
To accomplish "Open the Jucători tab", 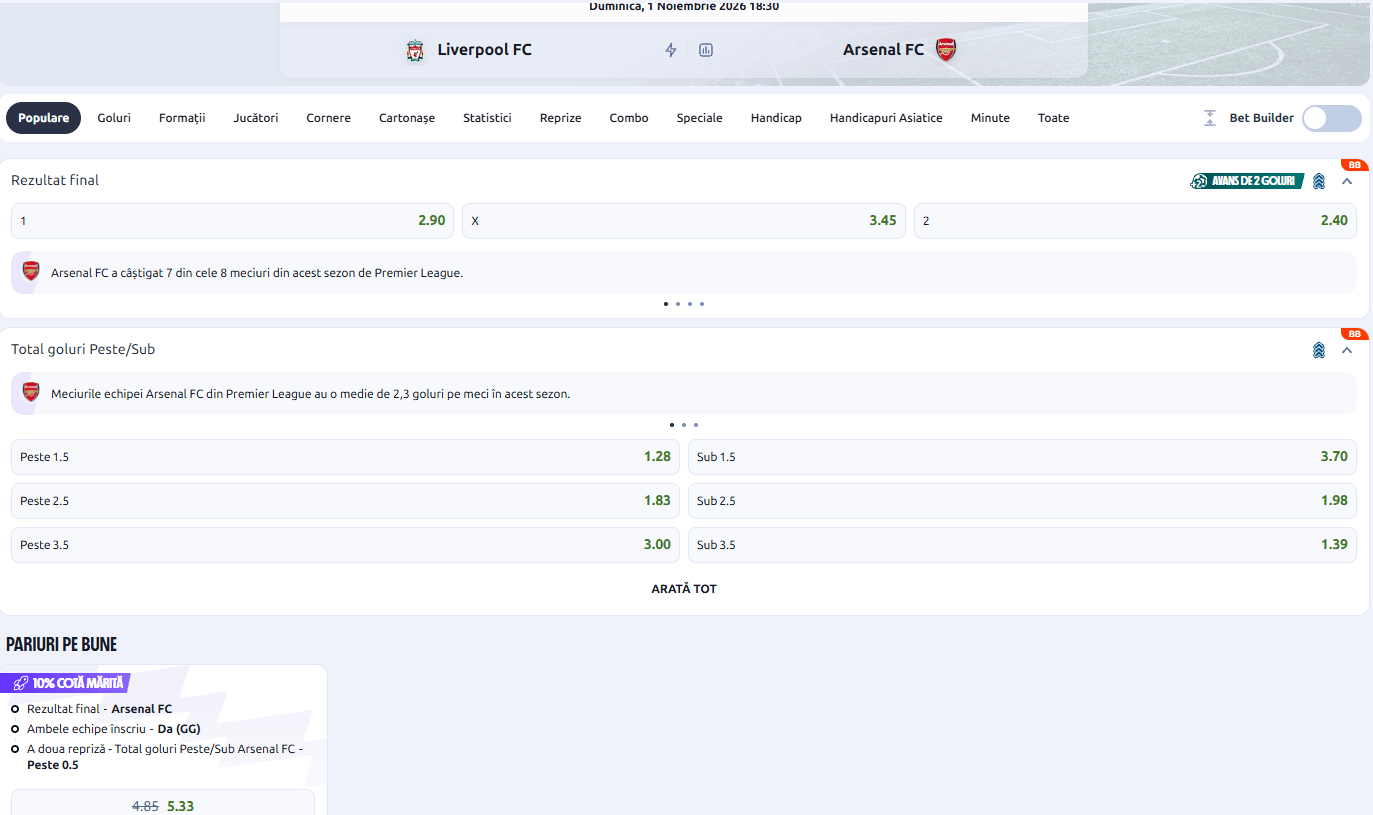I will point(256,118).
